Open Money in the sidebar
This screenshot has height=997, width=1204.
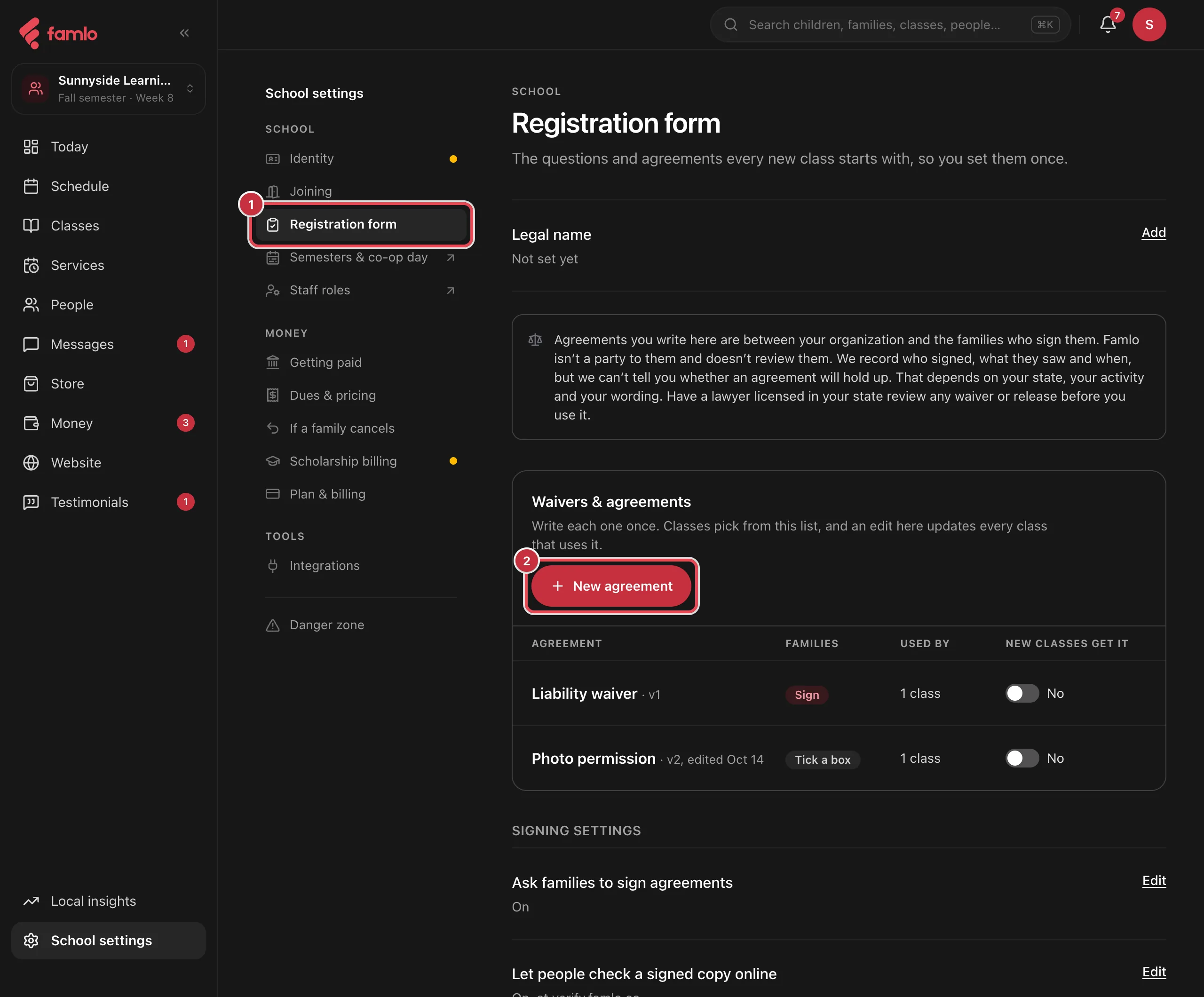tap(108, 424)
